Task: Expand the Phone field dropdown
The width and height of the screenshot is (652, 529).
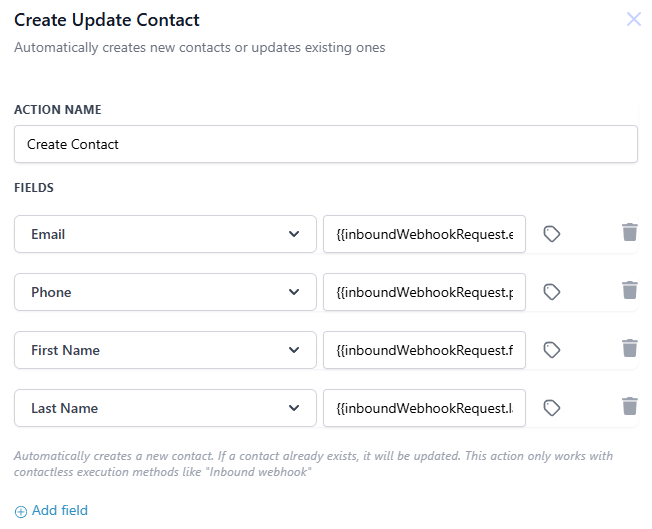Action: pyautogui.click(x=165, y=292)
